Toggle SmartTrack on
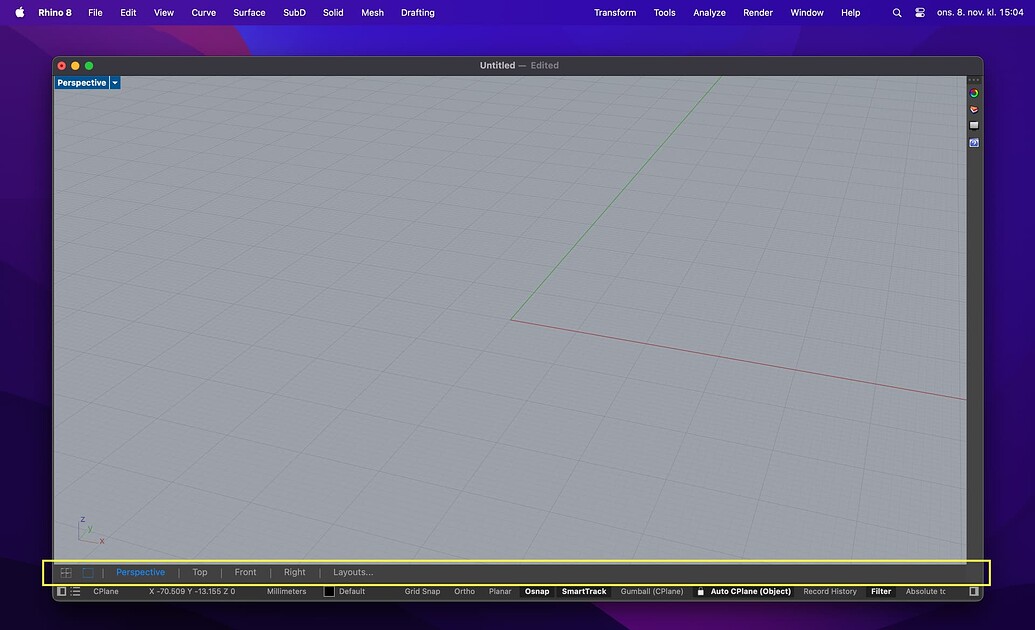 [583, 591]
